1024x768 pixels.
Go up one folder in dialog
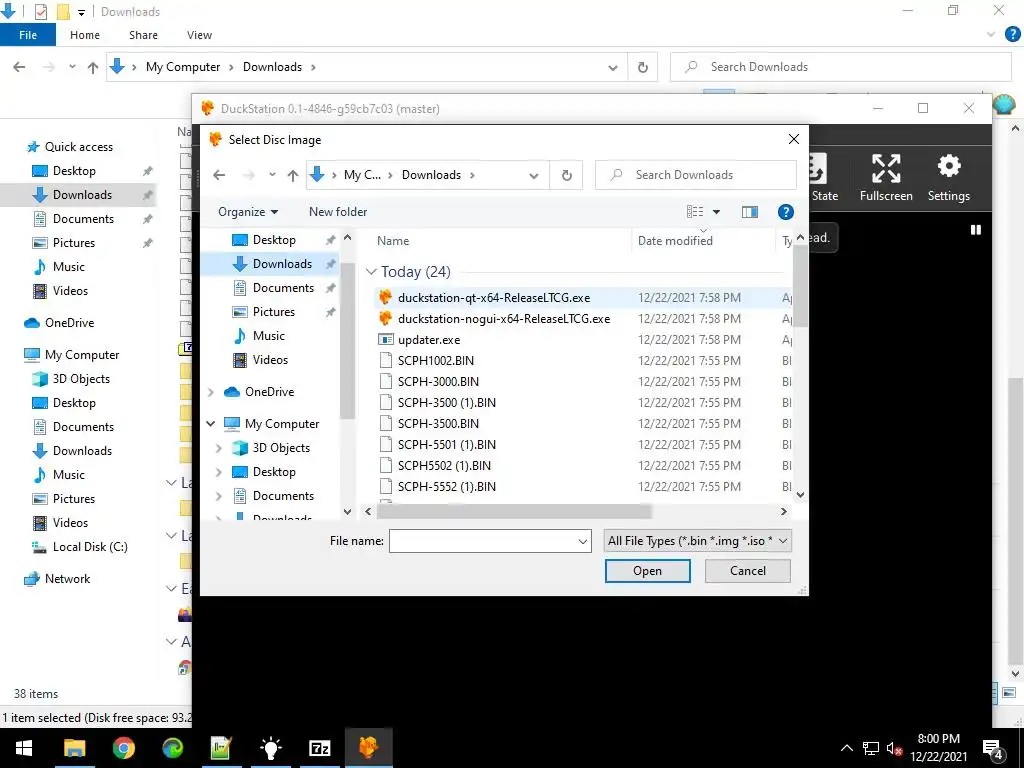click(x=293, y=175)
